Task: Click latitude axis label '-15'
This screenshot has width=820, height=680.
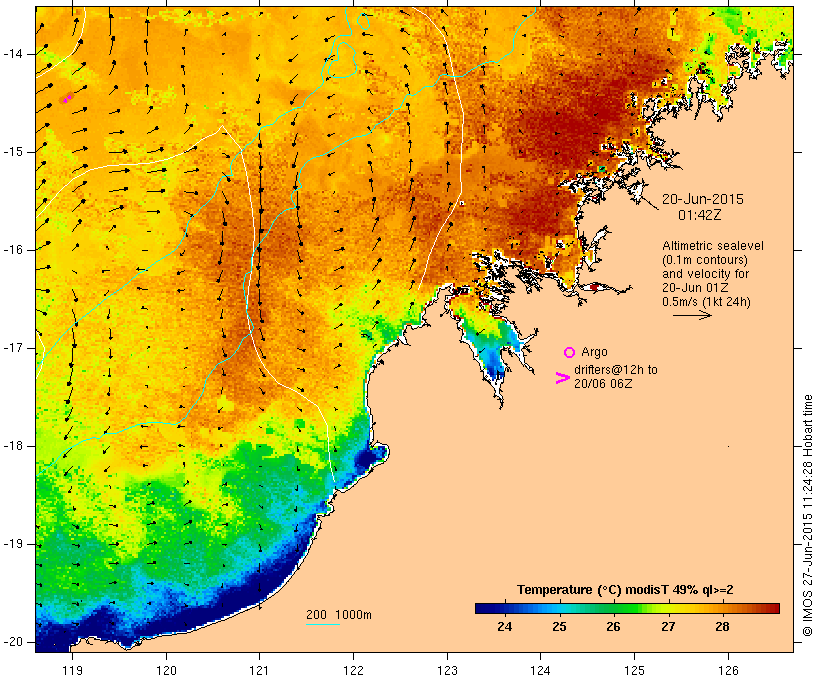Action: [13, 152]
